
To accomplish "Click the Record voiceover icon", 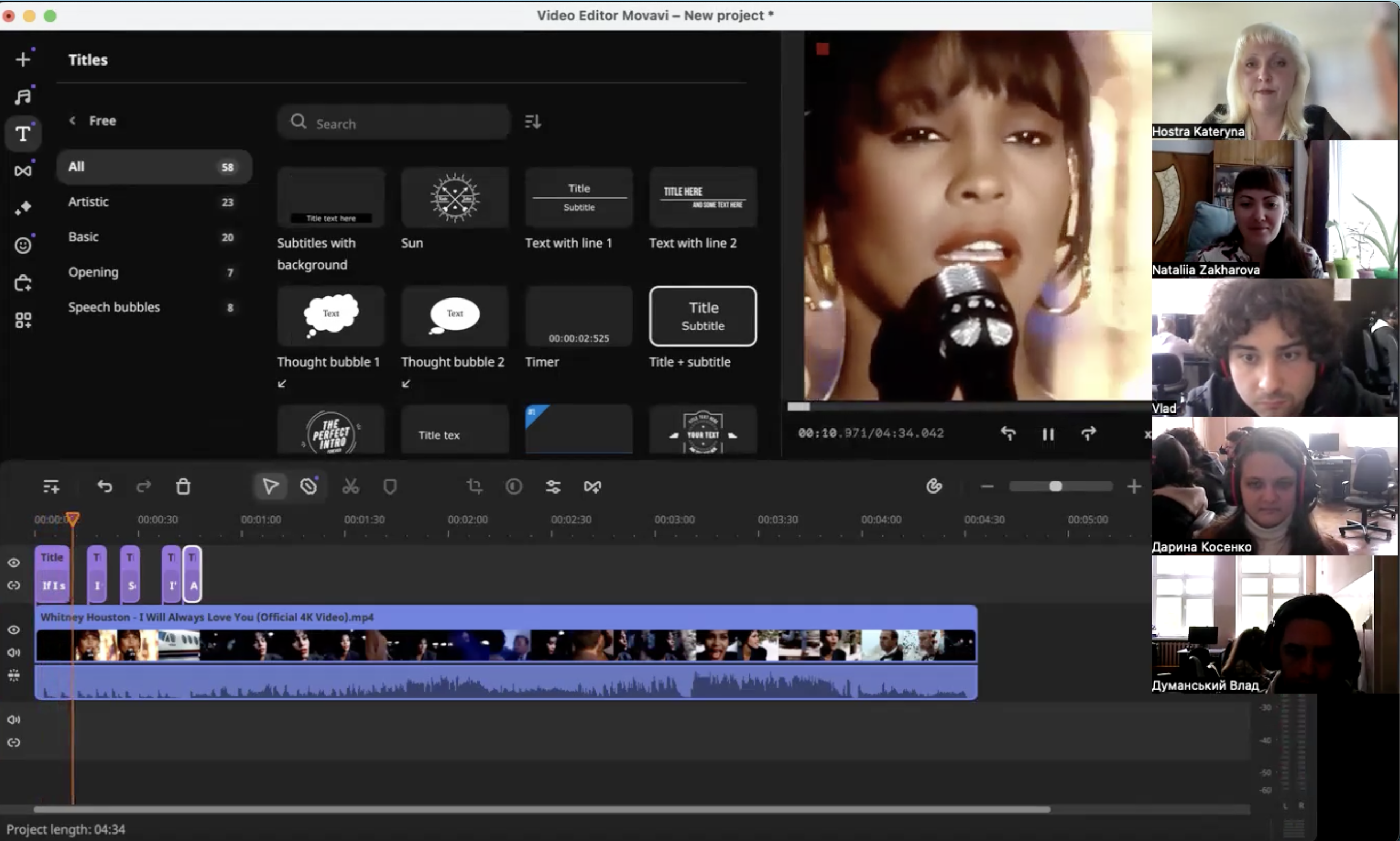I will [934, 486].
